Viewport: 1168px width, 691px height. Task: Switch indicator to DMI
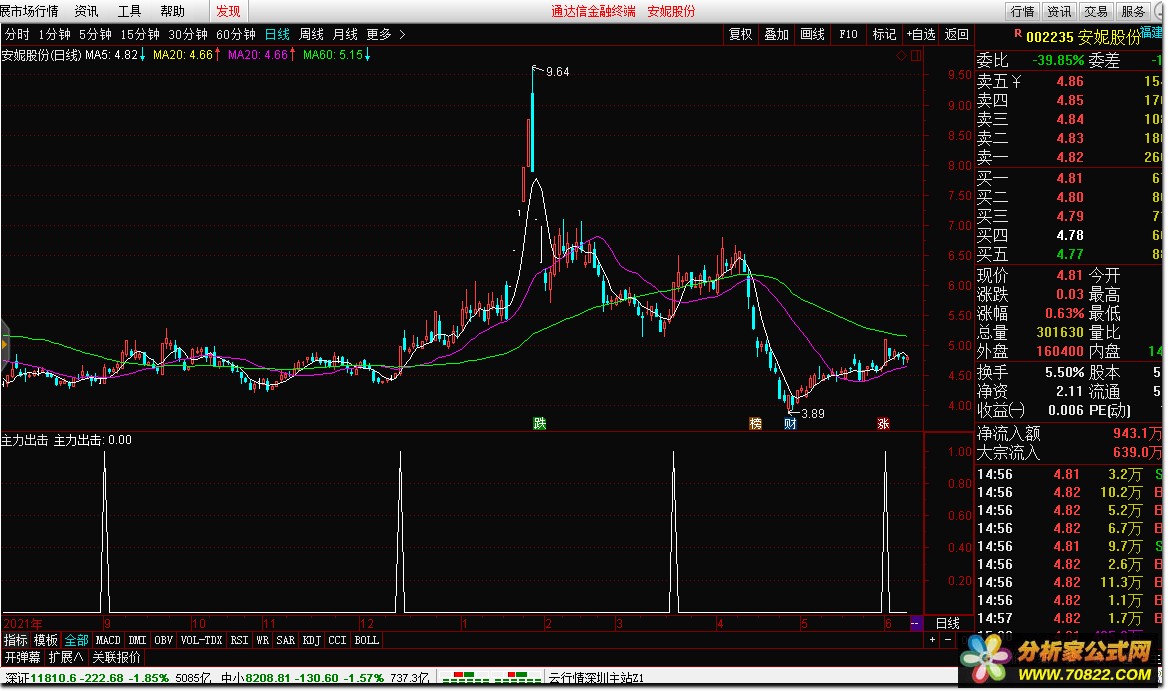(137, 640)
